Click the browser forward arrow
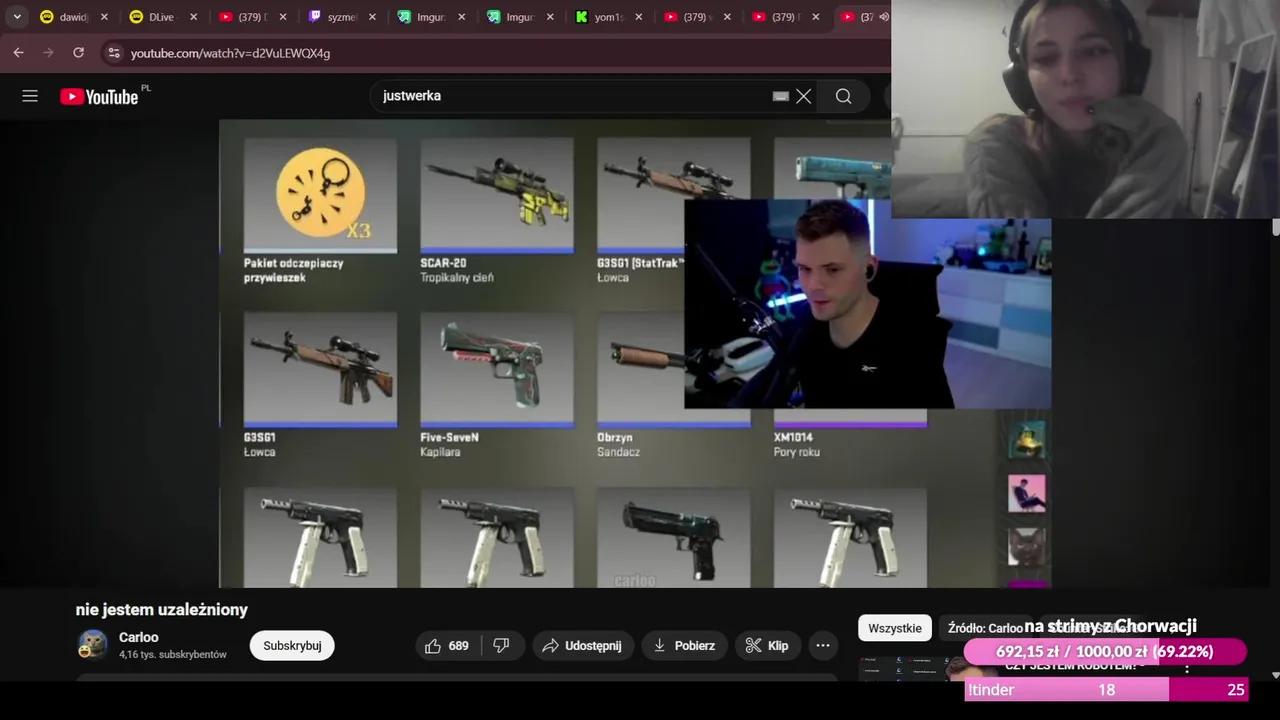The height and width of the screenshot is (720, 1280). pos(48,53)
